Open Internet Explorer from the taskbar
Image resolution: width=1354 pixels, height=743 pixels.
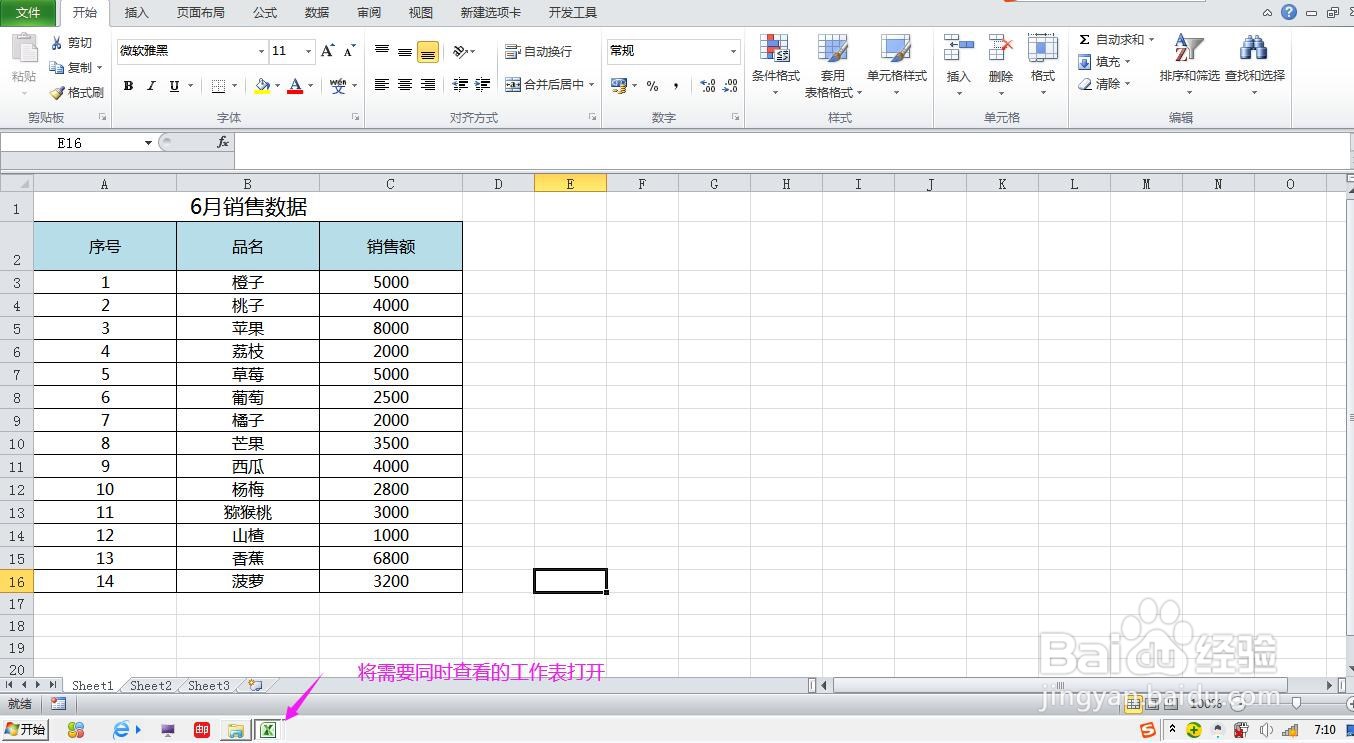pos(121,730)
